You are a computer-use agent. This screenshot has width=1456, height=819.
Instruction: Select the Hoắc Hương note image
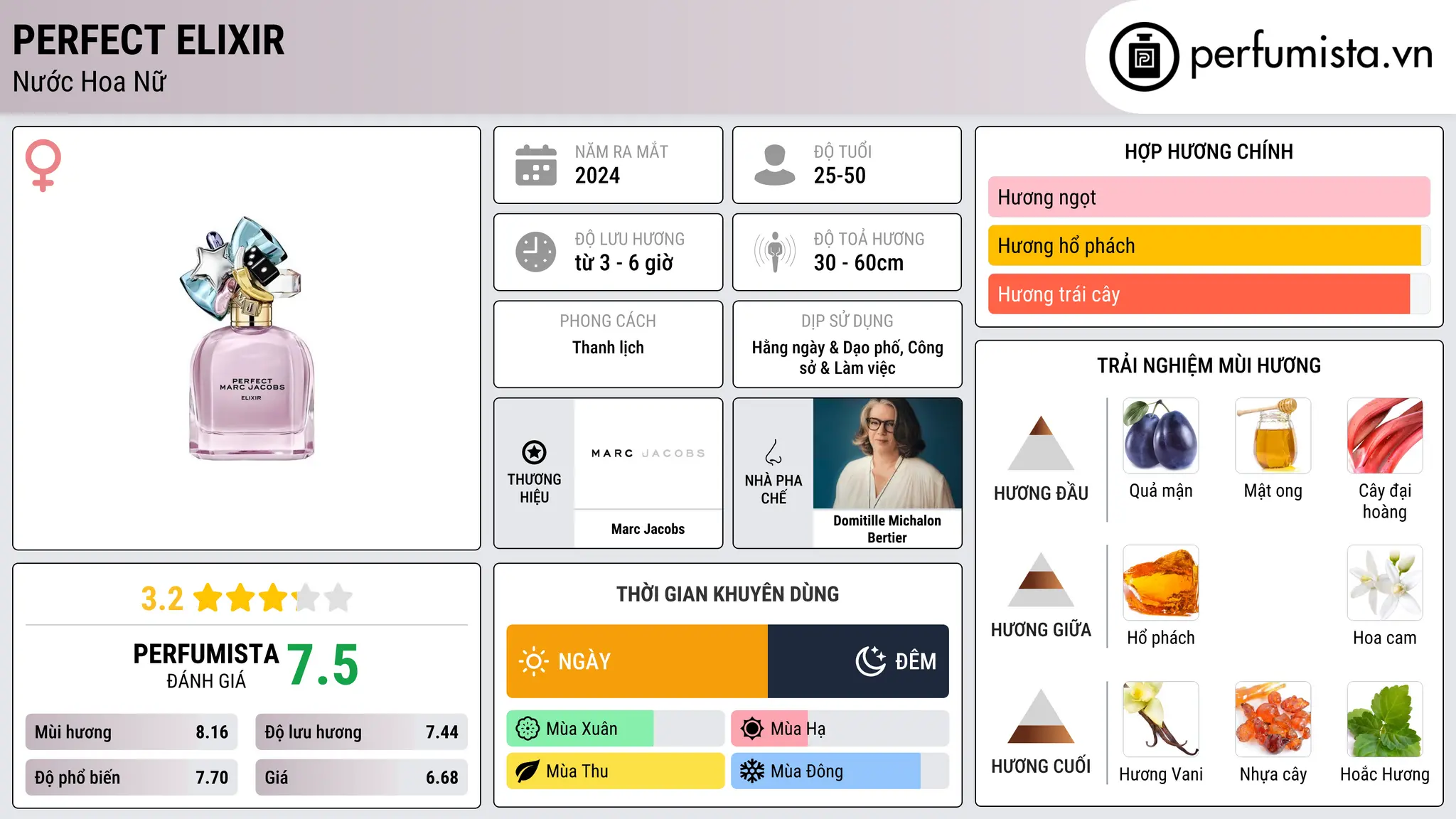click(x=1385, y=719)
